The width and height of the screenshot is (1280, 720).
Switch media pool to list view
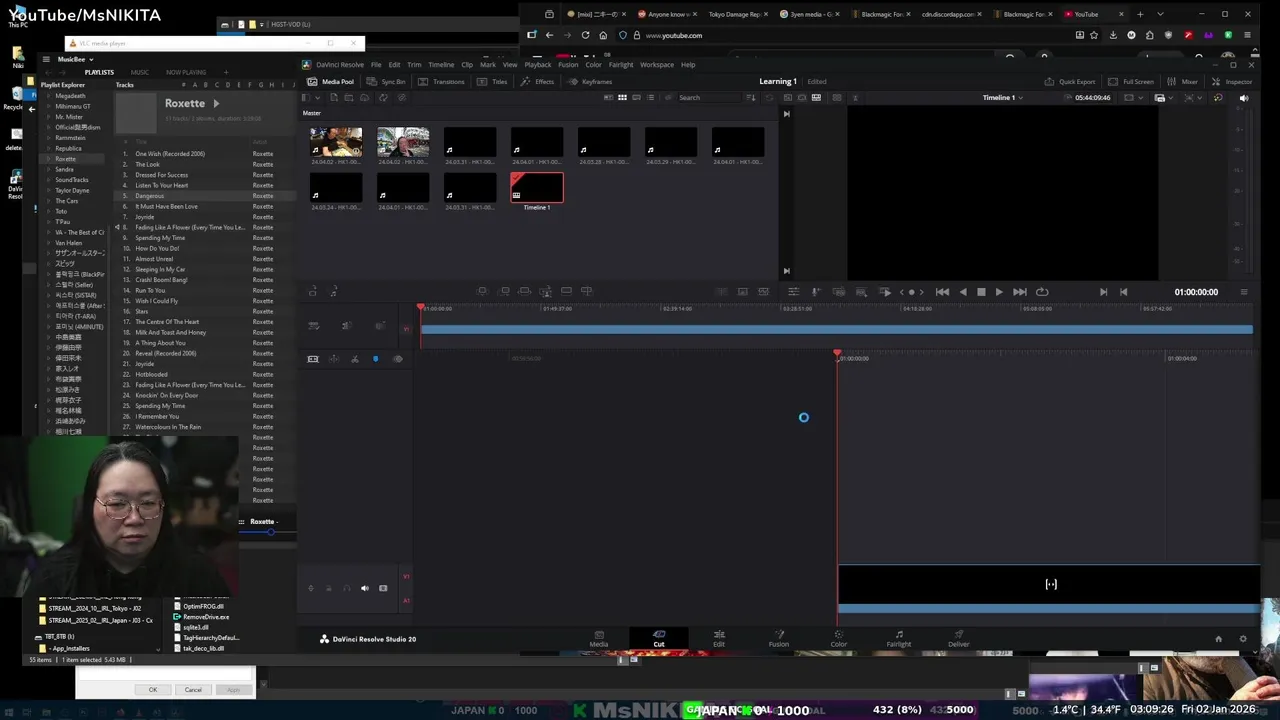coord(650,98)
